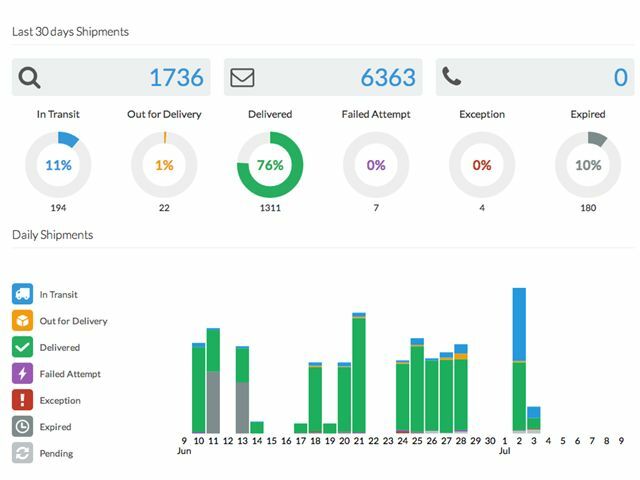
Task: Click the gray Expired clock icon
Action: pos(23,427)
